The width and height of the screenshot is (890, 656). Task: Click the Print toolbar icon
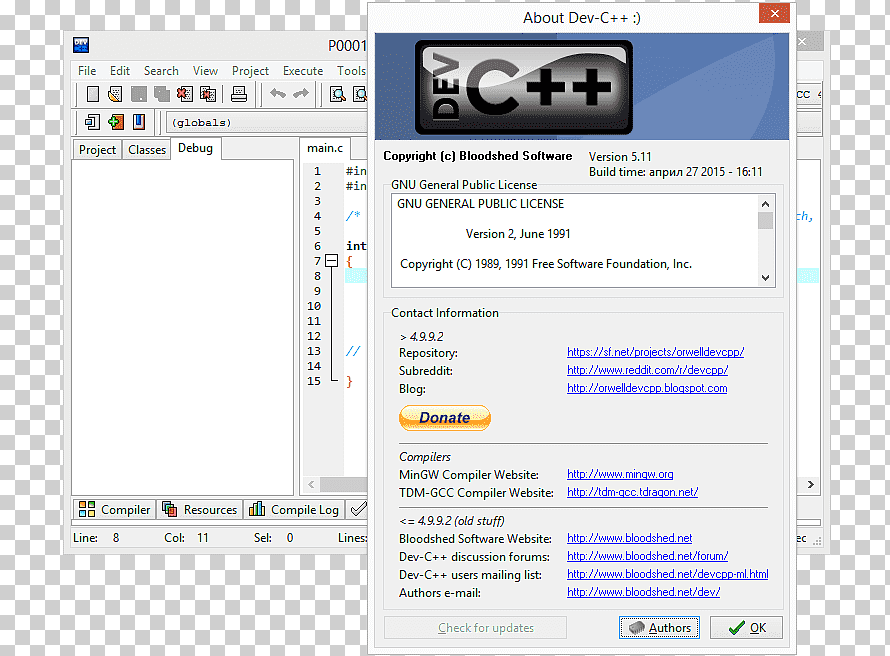pos(239,94)
